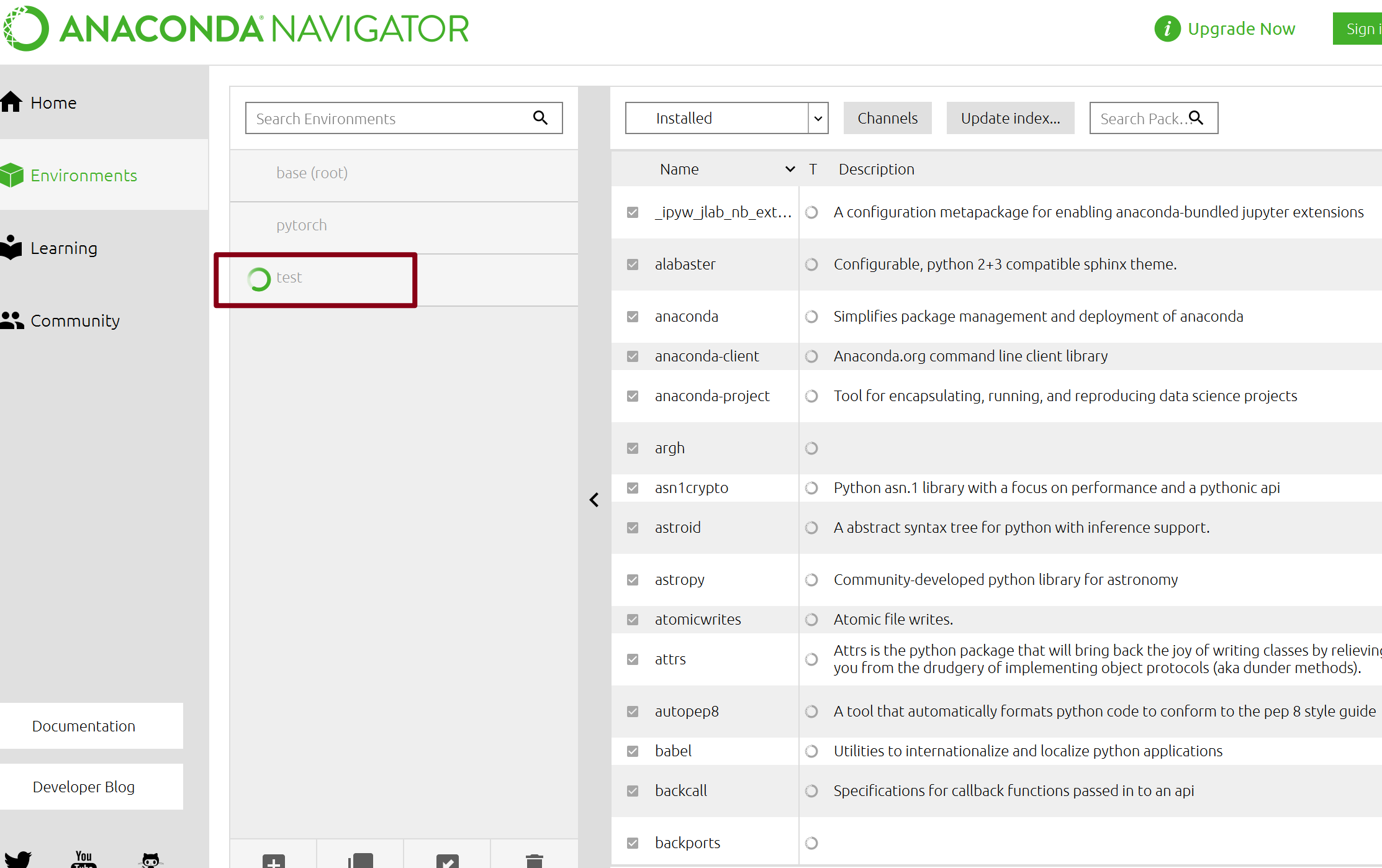Open the GitHub octocat icon link
This screenshot has width=1382, height=868.
(x=151, y=860)
